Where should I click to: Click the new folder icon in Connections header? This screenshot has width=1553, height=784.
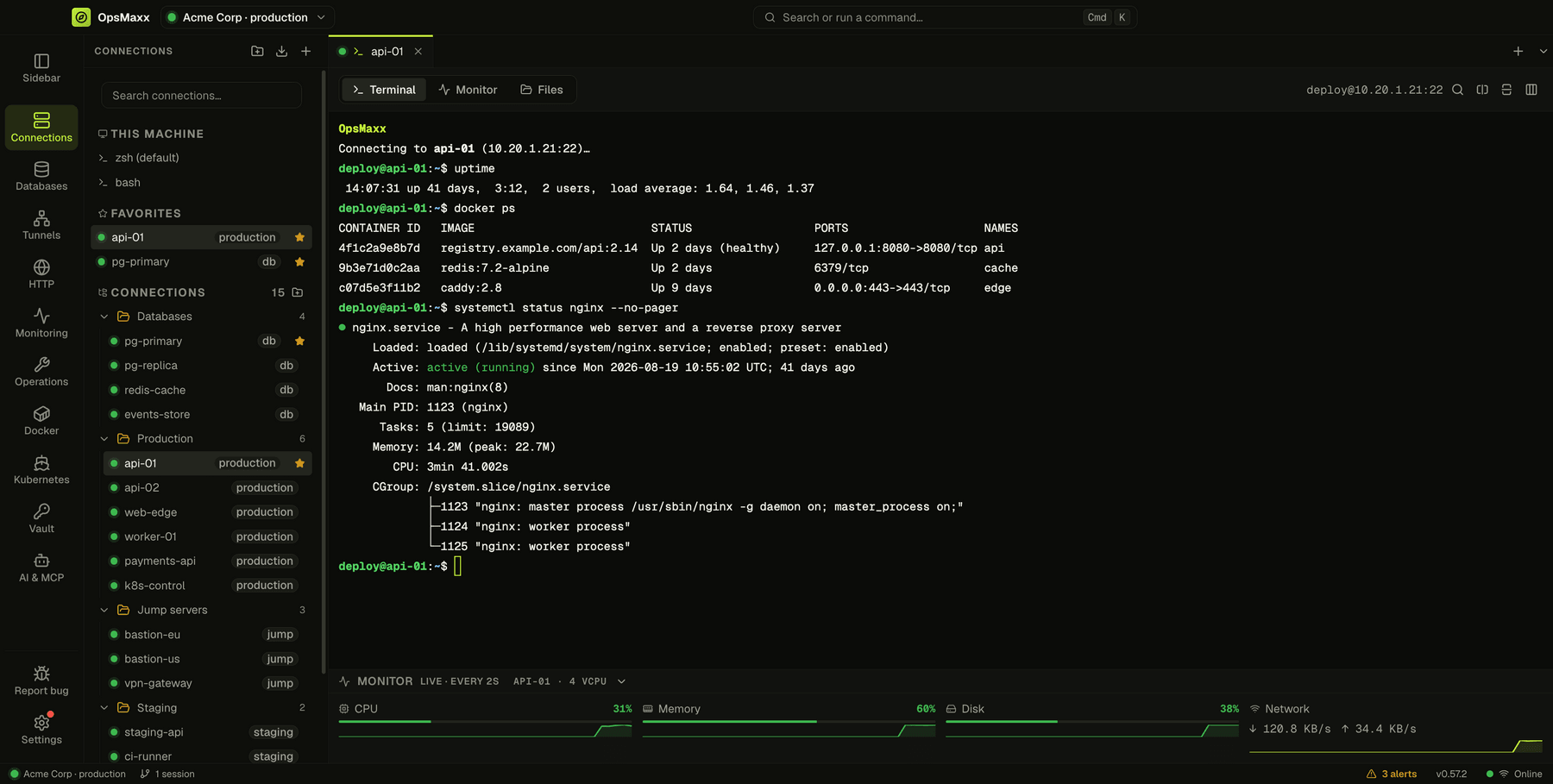[257, 51]
